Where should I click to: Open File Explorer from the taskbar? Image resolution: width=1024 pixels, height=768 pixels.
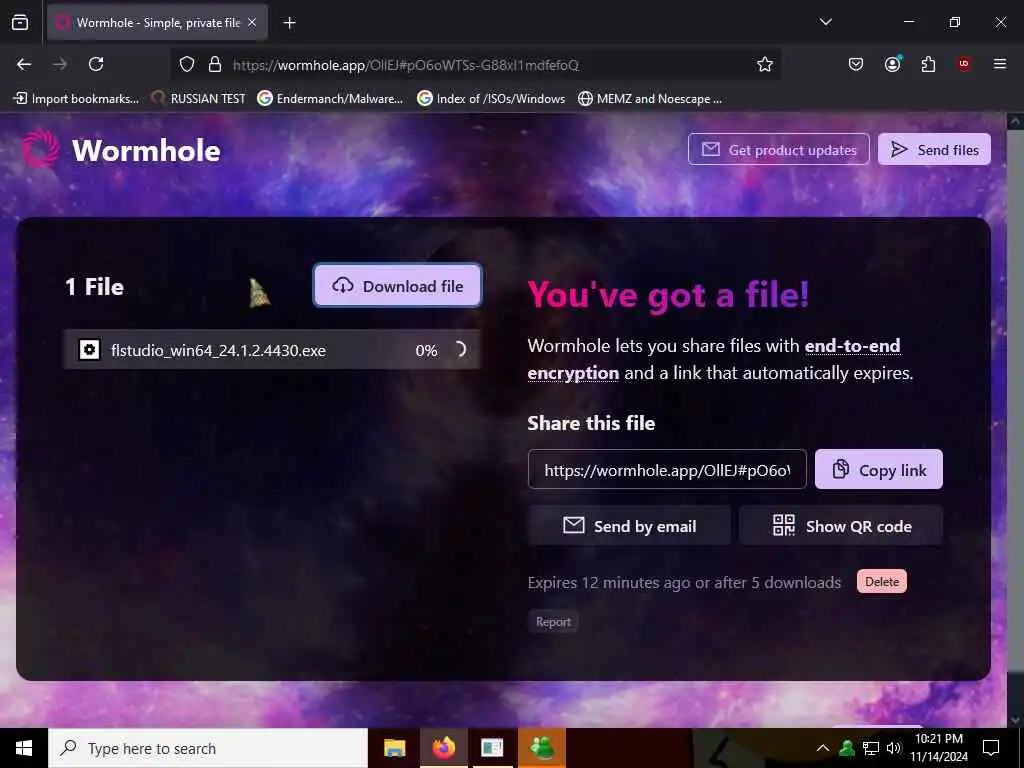[x=394, y=748]
